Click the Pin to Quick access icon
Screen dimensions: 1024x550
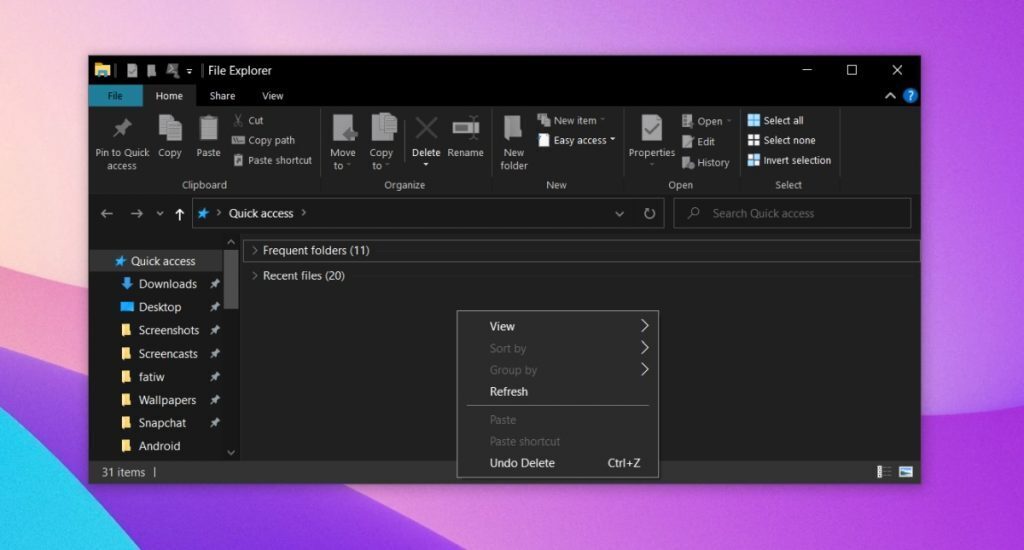(122, 129)
